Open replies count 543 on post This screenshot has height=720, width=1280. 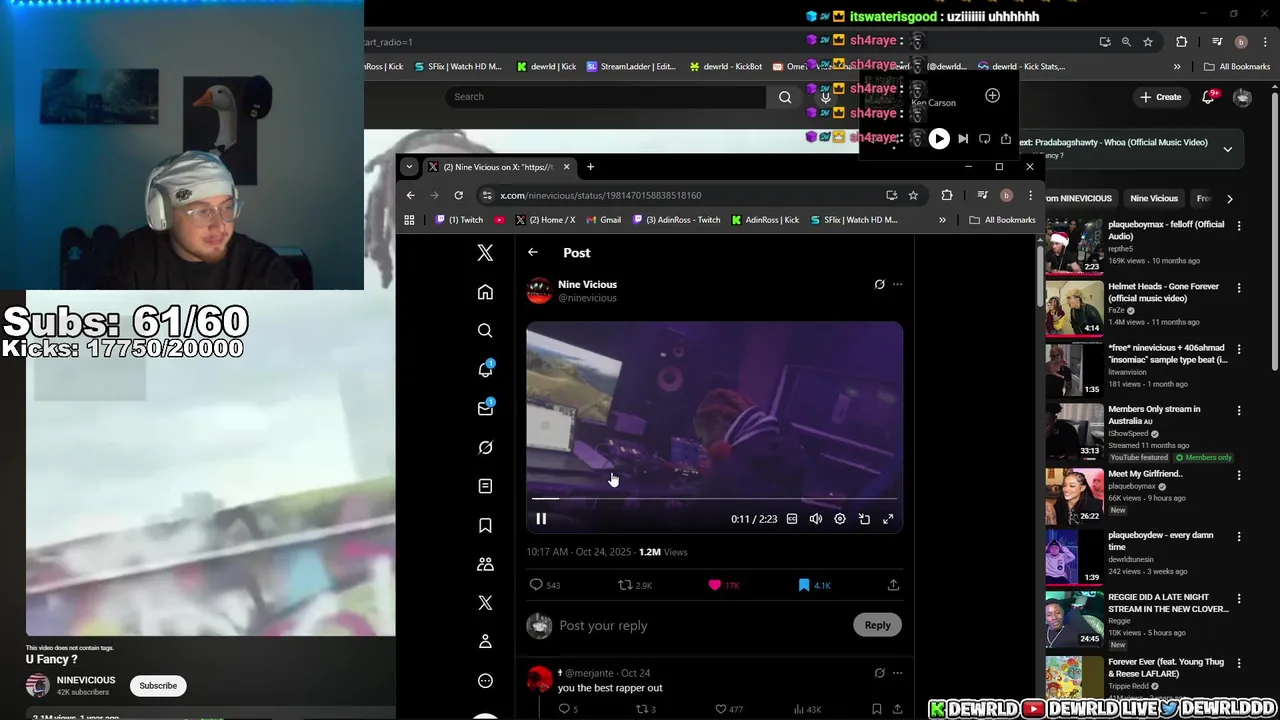click(545, 585)
